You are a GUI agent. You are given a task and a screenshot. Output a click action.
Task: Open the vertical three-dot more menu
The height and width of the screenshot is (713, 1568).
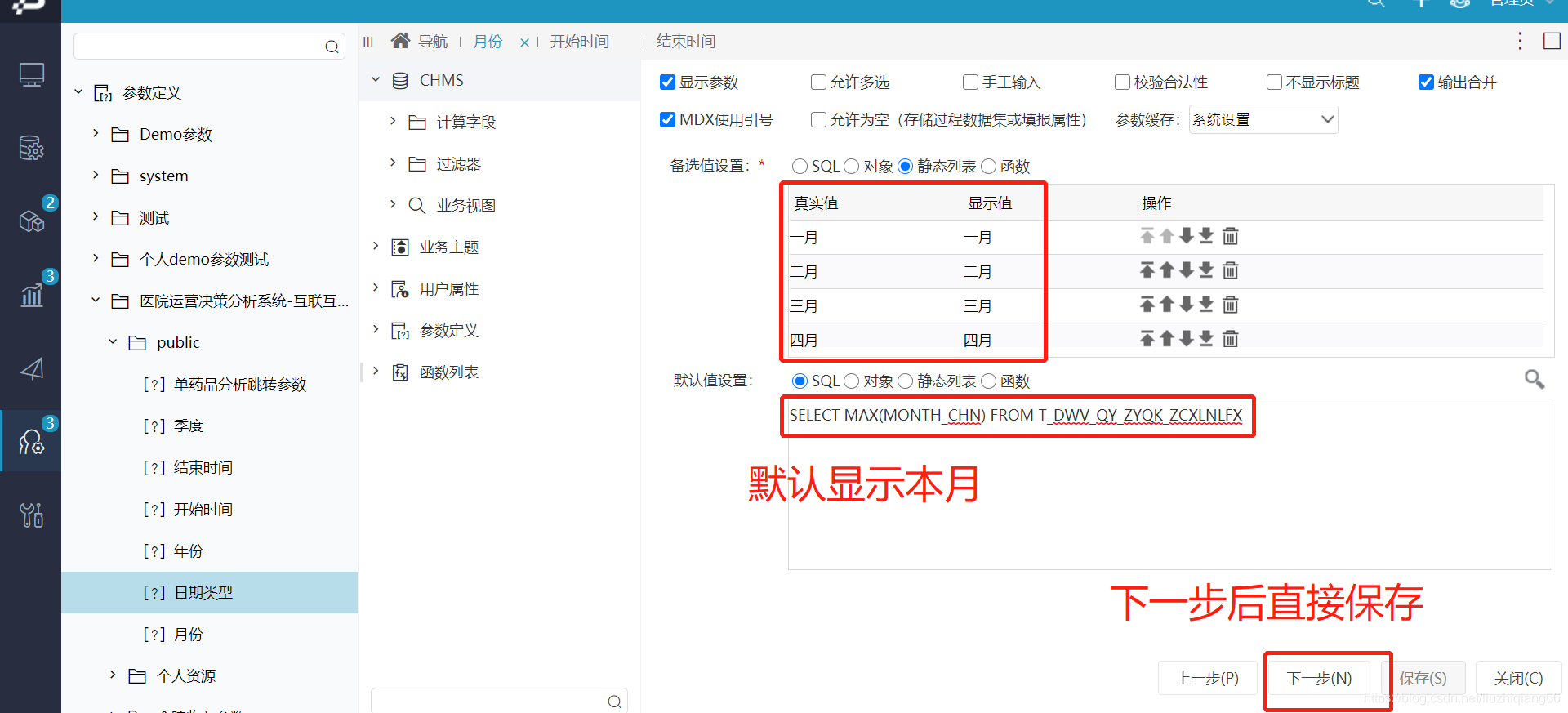(x=1520, y=41)
